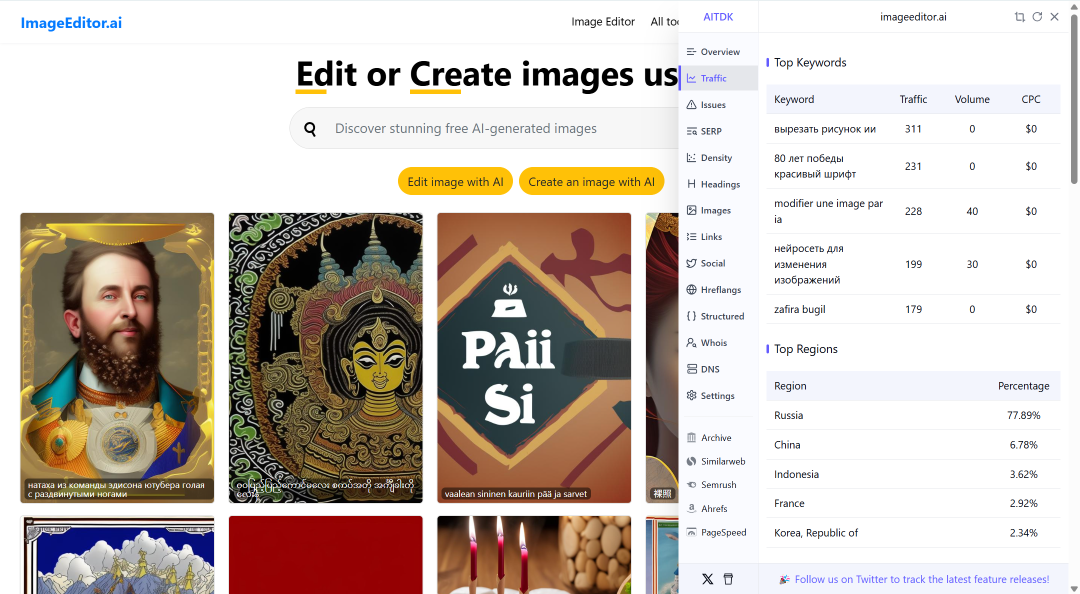This screenshot has height=594, width=1080.
Task: Click the Top Regions heading
Action: (806, 349)
